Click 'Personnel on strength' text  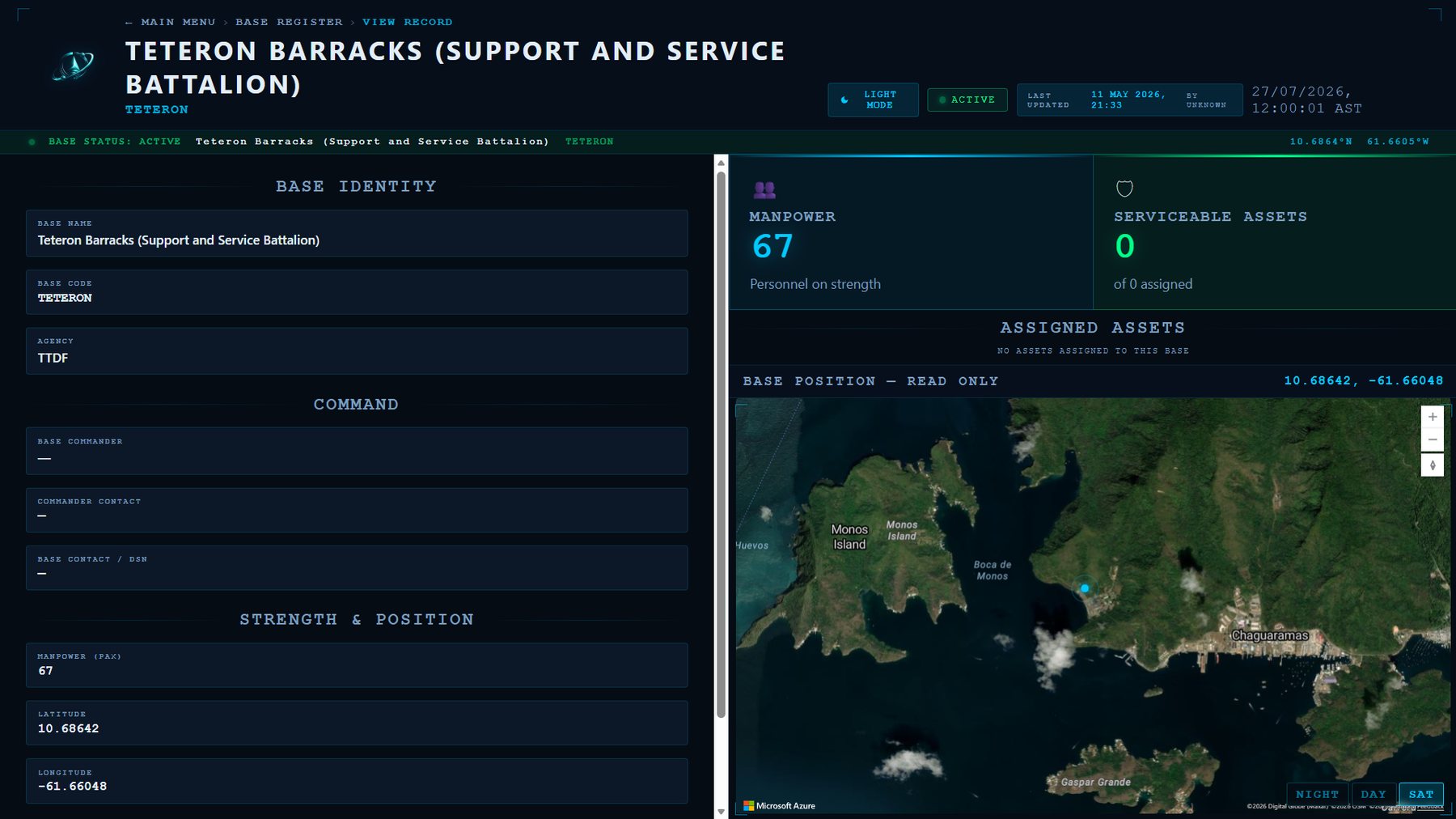(815, 284)
